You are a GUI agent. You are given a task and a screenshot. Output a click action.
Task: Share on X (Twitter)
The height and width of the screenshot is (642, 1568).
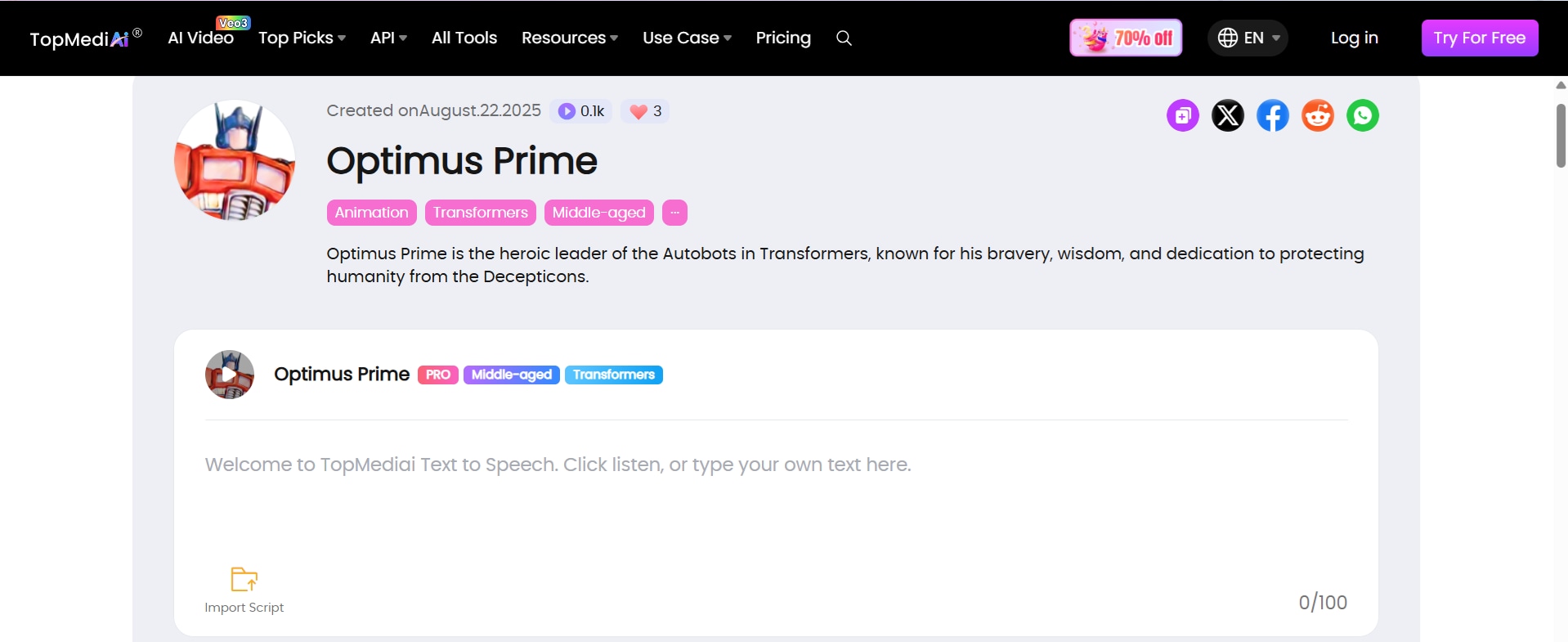tap(1227, 116)
